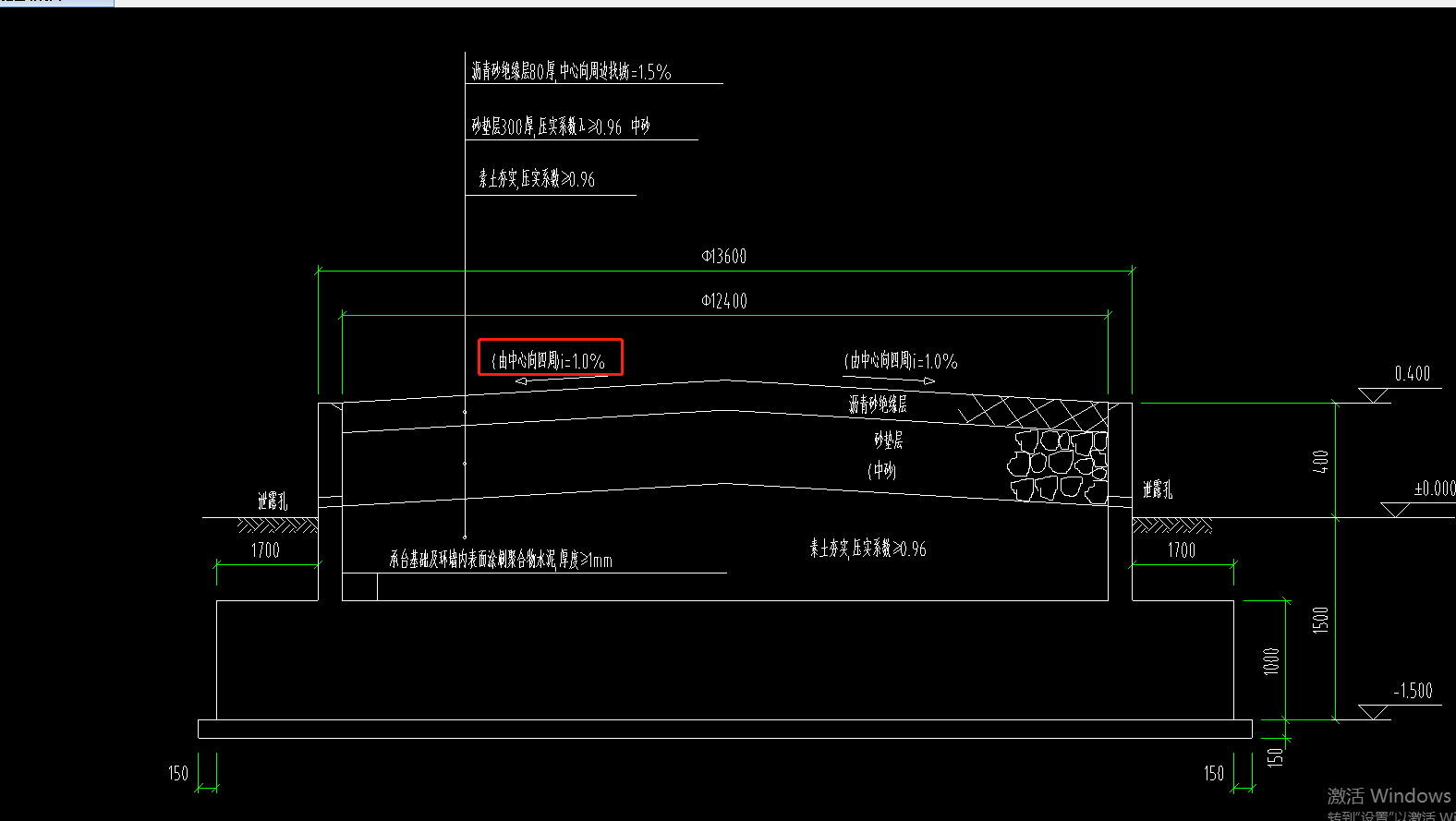The height and width of the screenshot is (821, 1456).
Task: Click '素土夯实,压实系数≥0.96' text inside the foundation
Action: (868, 549)
